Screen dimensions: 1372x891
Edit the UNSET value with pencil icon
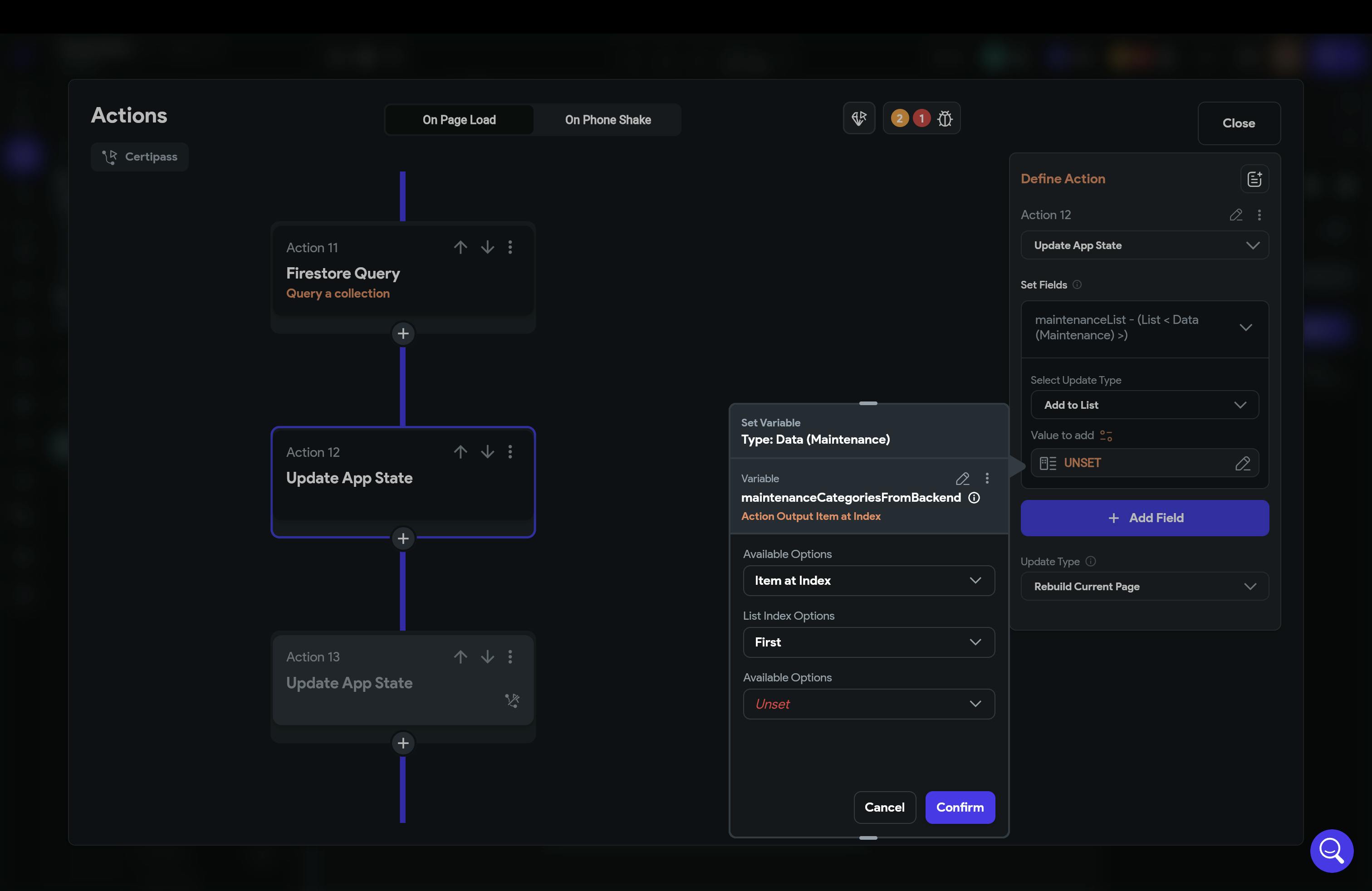coord(1242,463)
